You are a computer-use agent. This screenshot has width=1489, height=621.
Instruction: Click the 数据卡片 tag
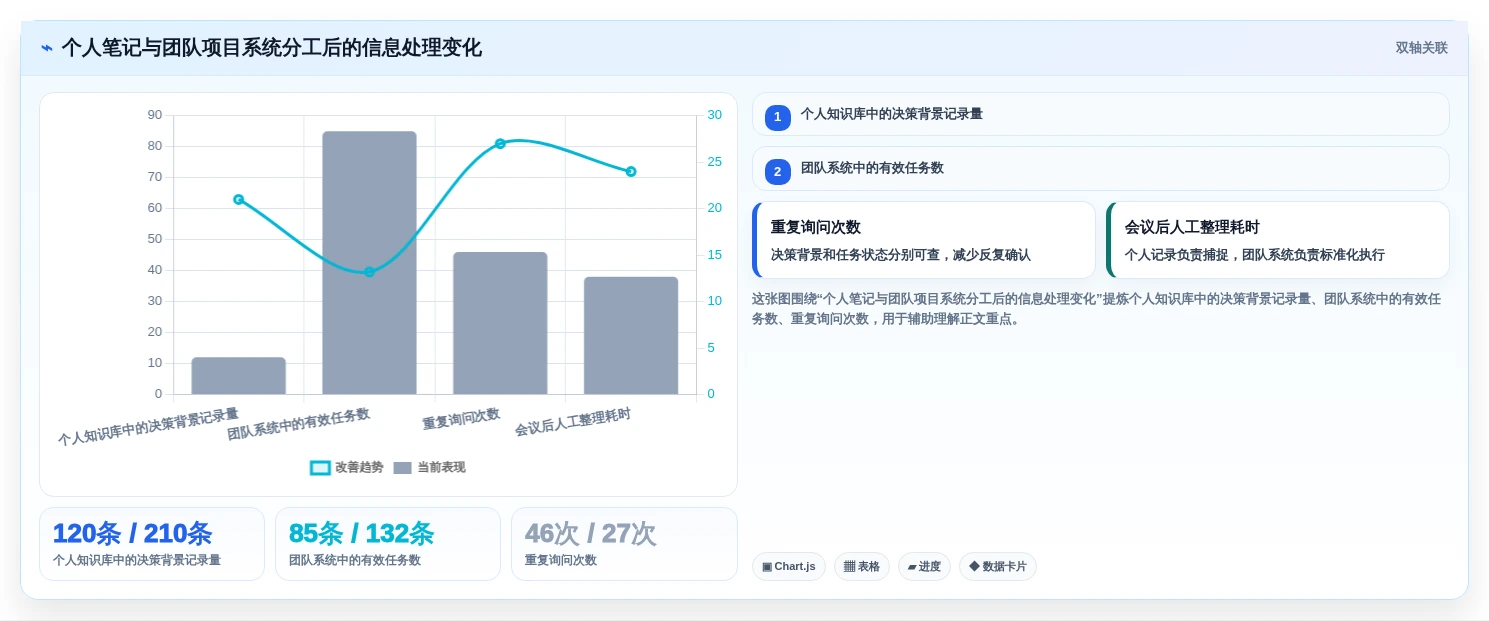997,566
